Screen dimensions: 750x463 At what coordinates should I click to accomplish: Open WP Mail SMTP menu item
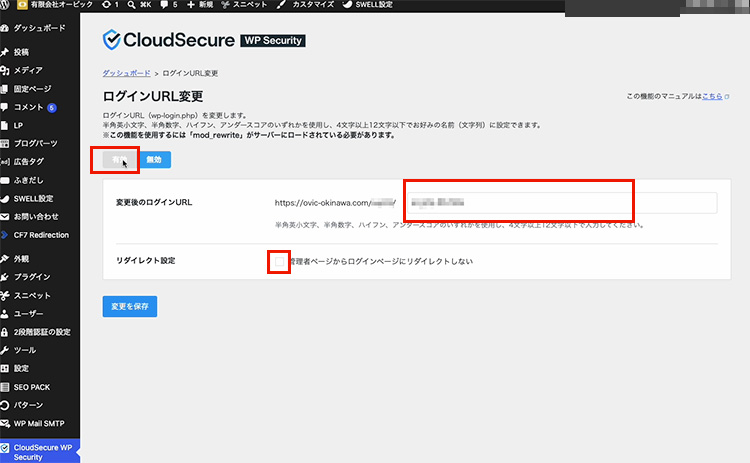pyautogui.click(x=39, y=423)
